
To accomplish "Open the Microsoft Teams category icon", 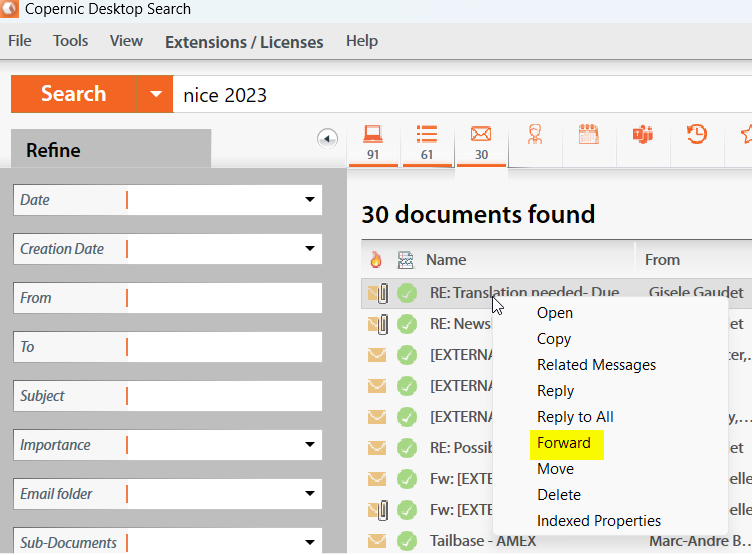I will 642,135.
